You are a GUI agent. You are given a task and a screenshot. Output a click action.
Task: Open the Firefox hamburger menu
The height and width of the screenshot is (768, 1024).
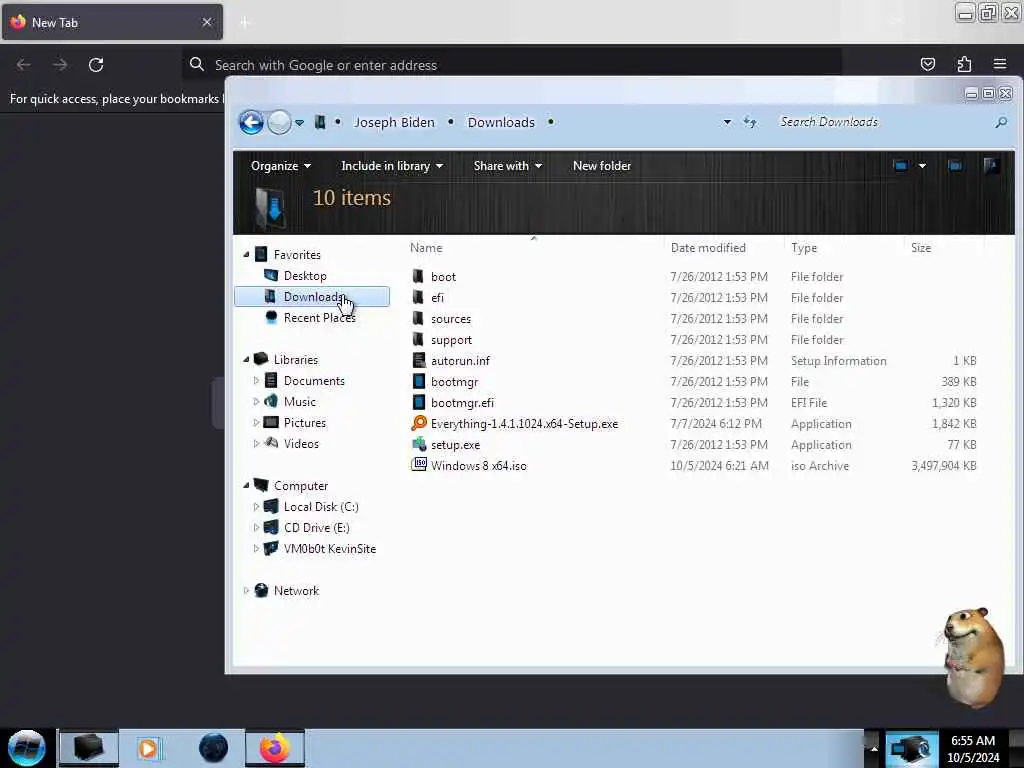(999, 64)
